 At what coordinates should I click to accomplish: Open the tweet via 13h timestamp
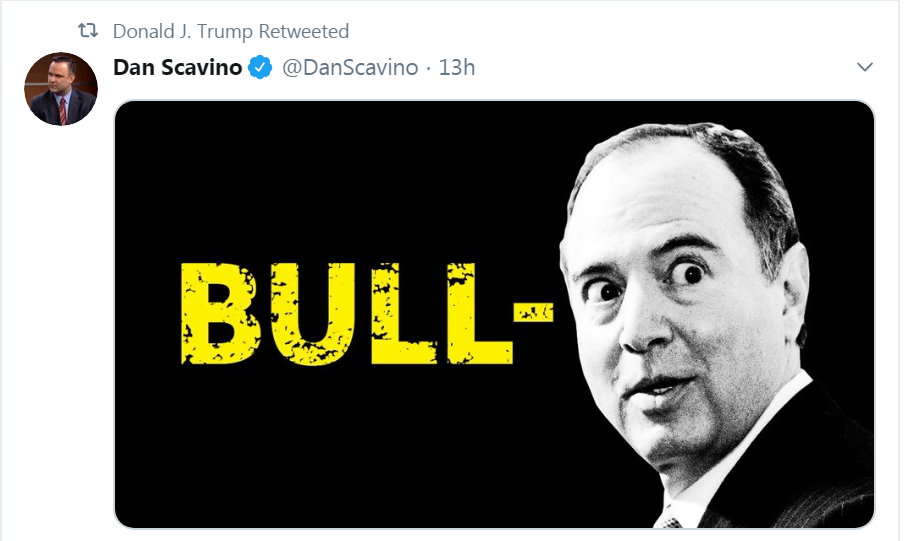[x=457, y=68]
